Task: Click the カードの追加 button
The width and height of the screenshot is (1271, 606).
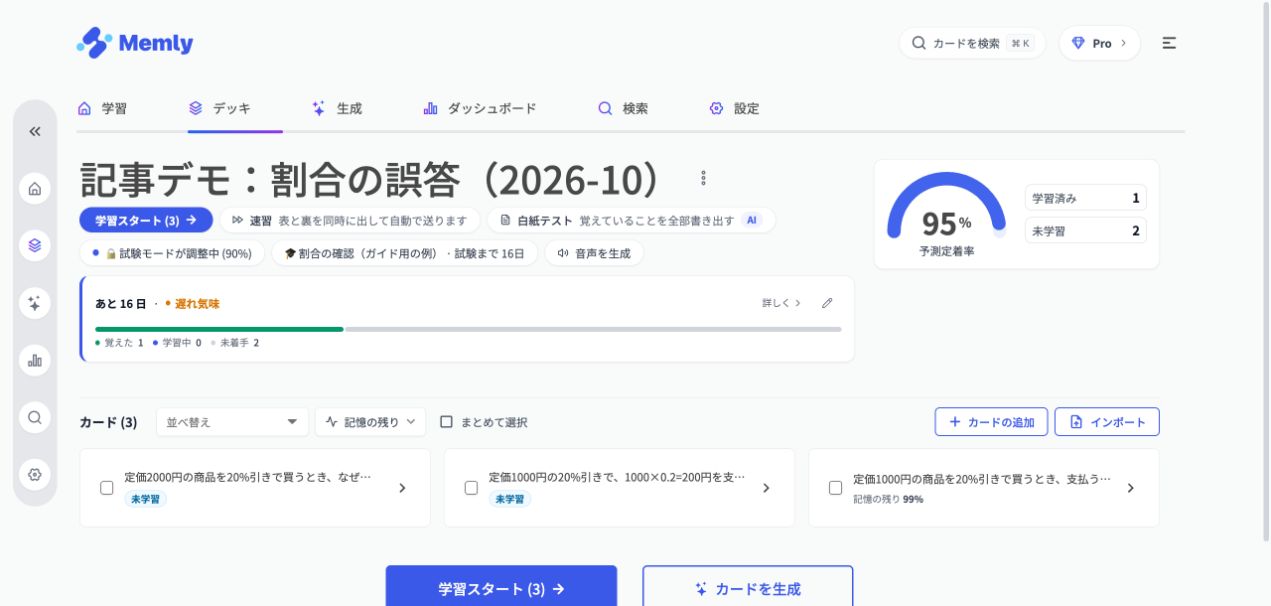Action: [991, 422]
